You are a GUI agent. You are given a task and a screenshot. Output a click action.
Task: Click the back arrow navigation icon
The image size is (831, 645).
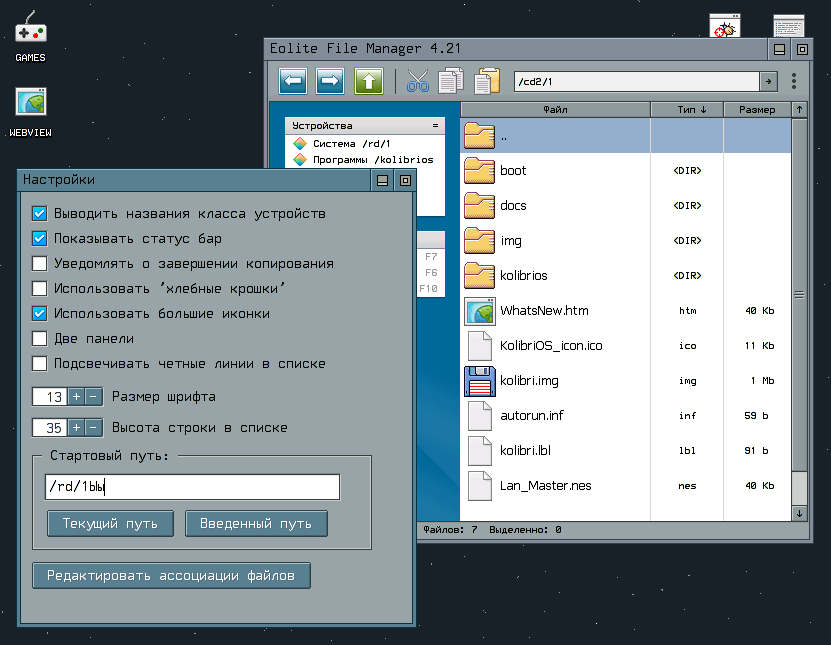(293, 81)
